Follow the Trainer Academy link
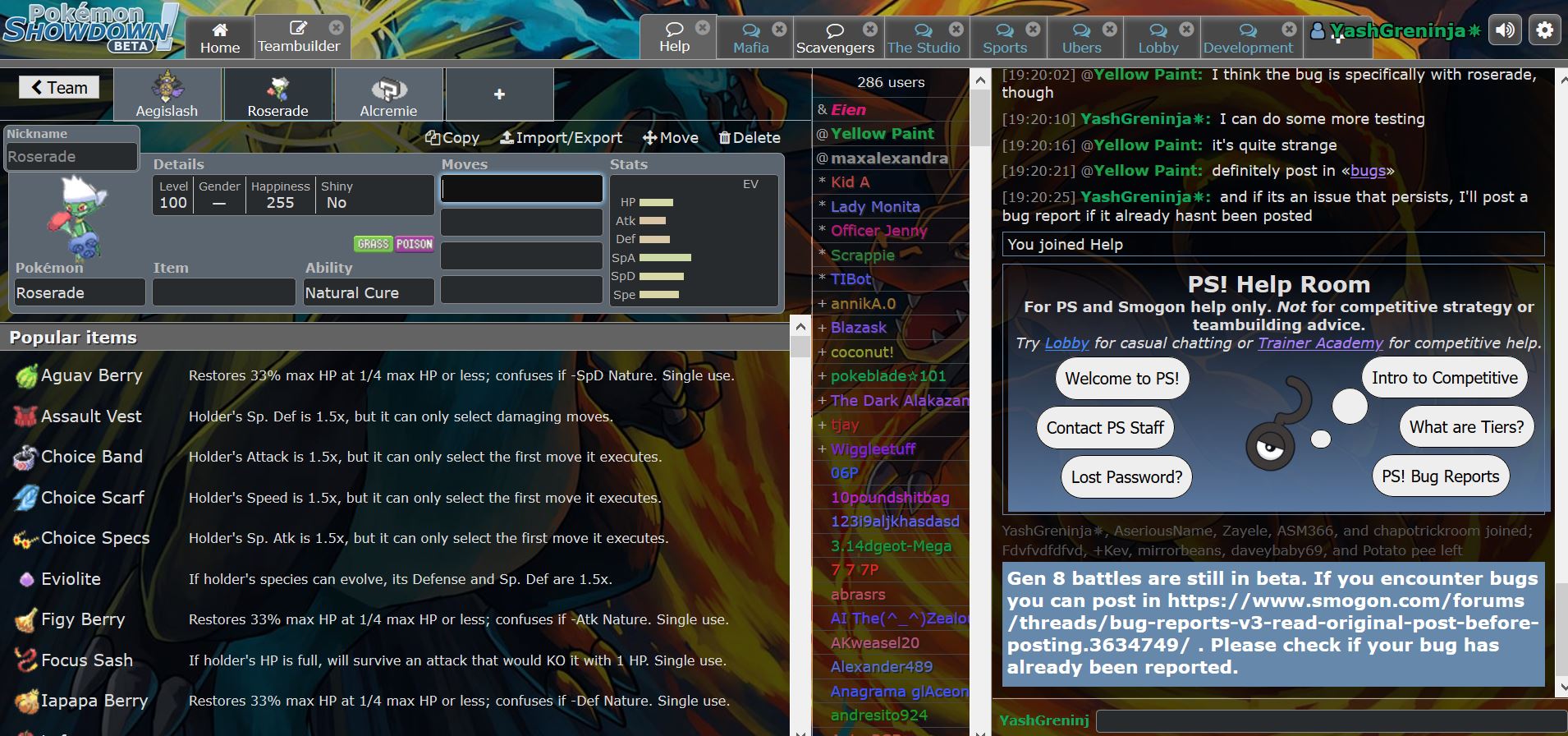 click(1320, 343)
